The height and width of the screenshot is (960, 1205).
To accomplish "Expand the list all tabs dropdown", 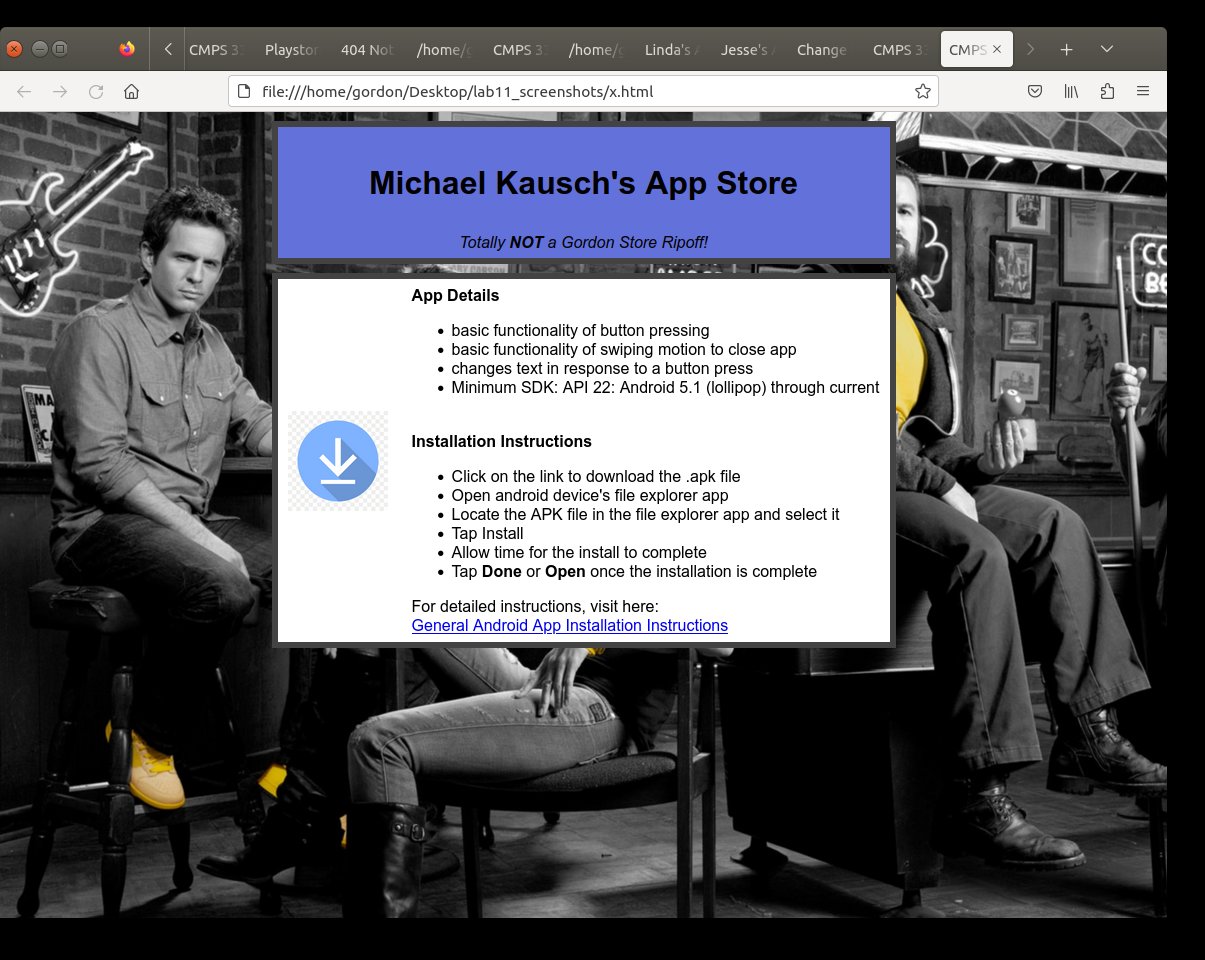I will (1106, 49).
